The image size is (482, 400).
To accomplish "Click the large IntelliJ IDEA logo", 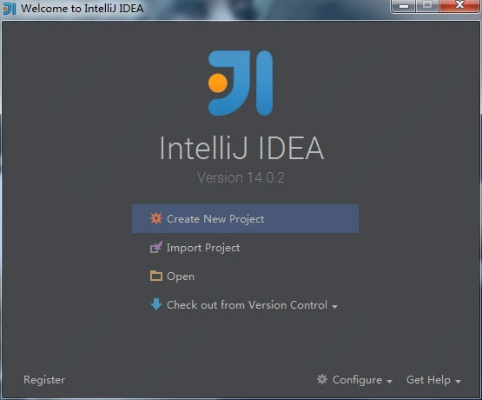I will tap(241, 83).
